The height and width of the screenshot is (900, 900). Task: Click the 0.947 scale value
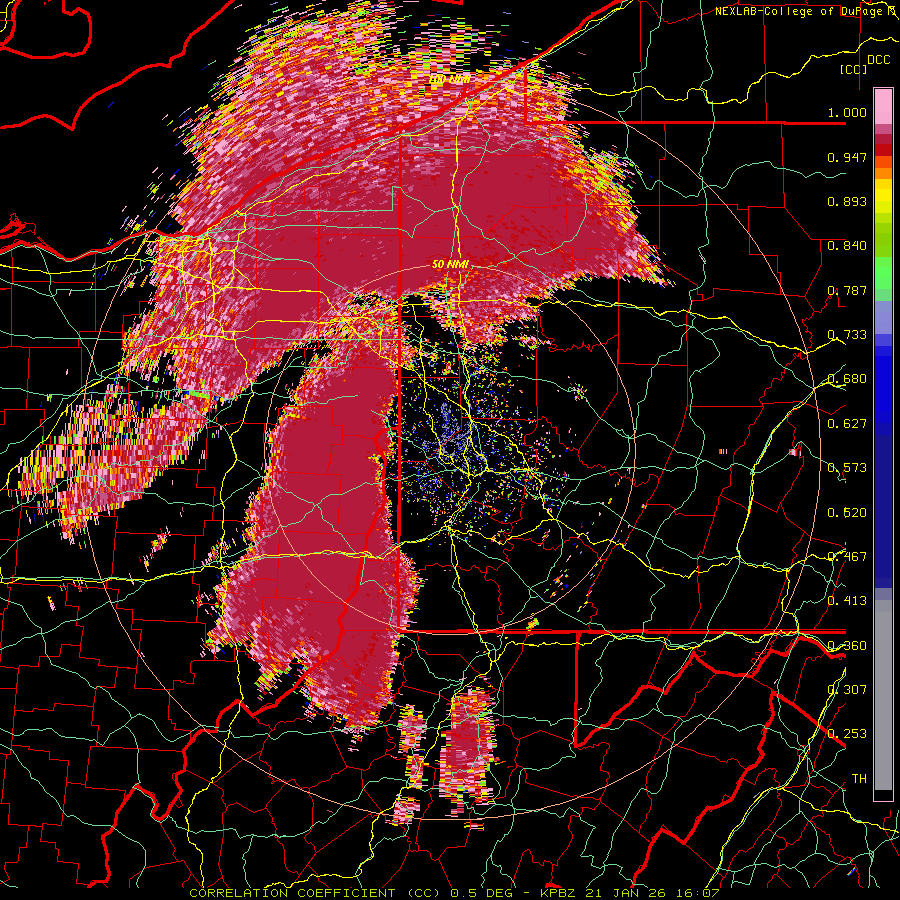pyautogui.click(x=847, y=157)
